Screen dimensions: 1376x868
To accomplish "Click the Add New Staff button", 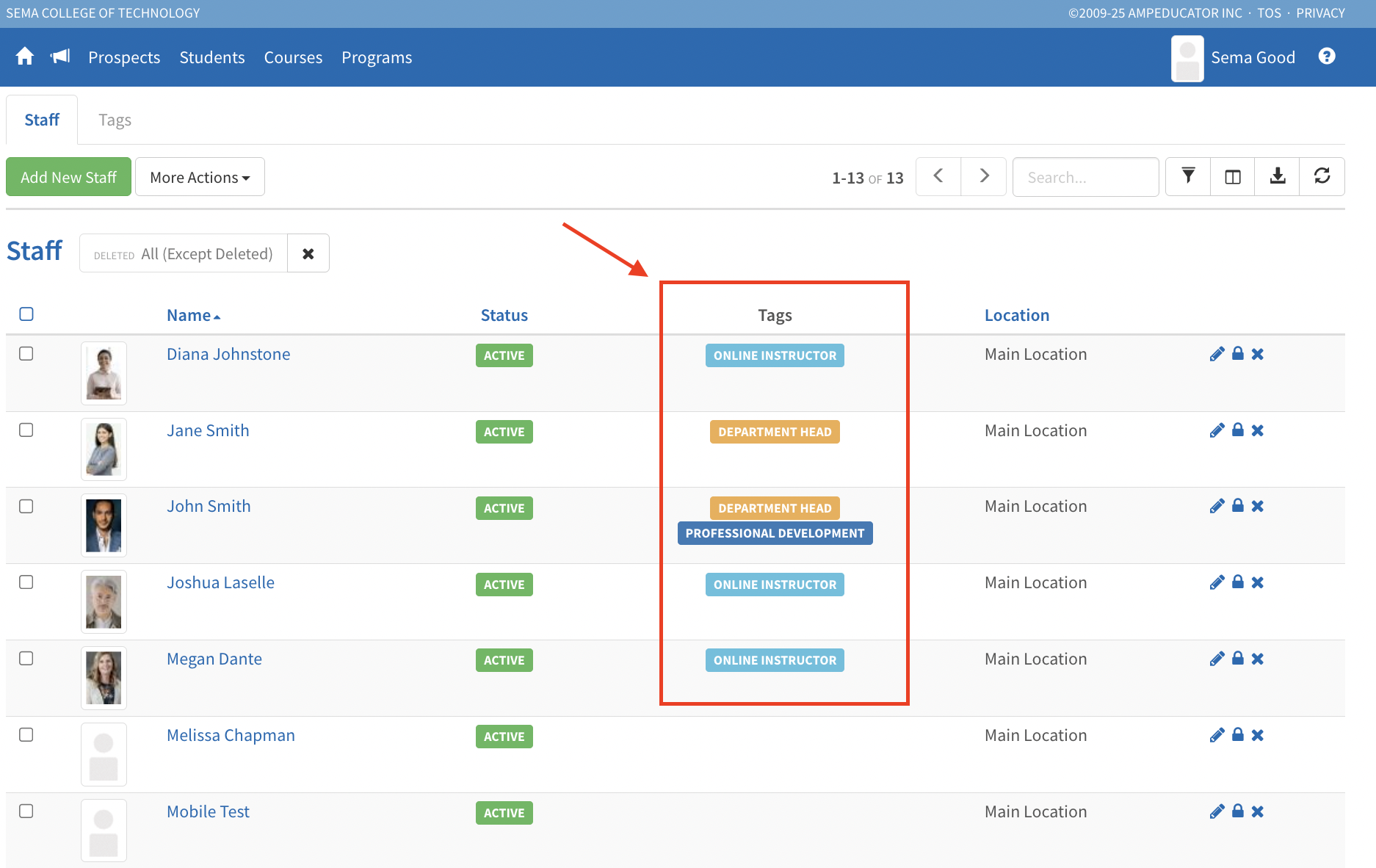I will coord(68,177).
